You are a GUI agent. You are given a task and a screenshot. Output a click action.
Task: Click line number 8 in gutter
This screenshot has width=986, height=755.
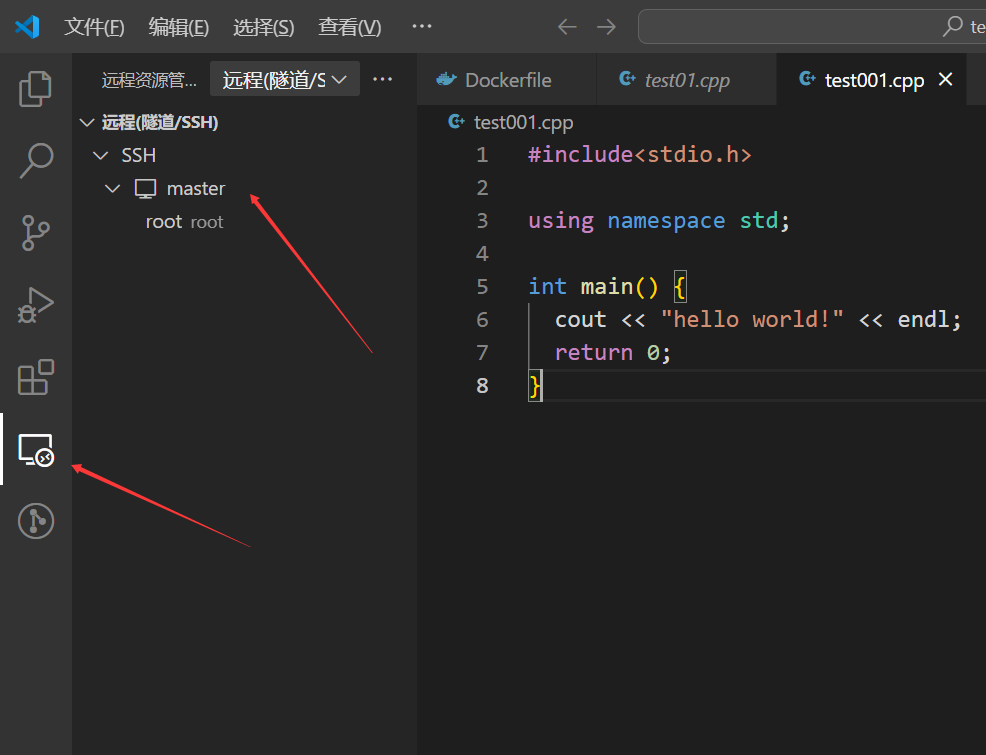point(482,385)
